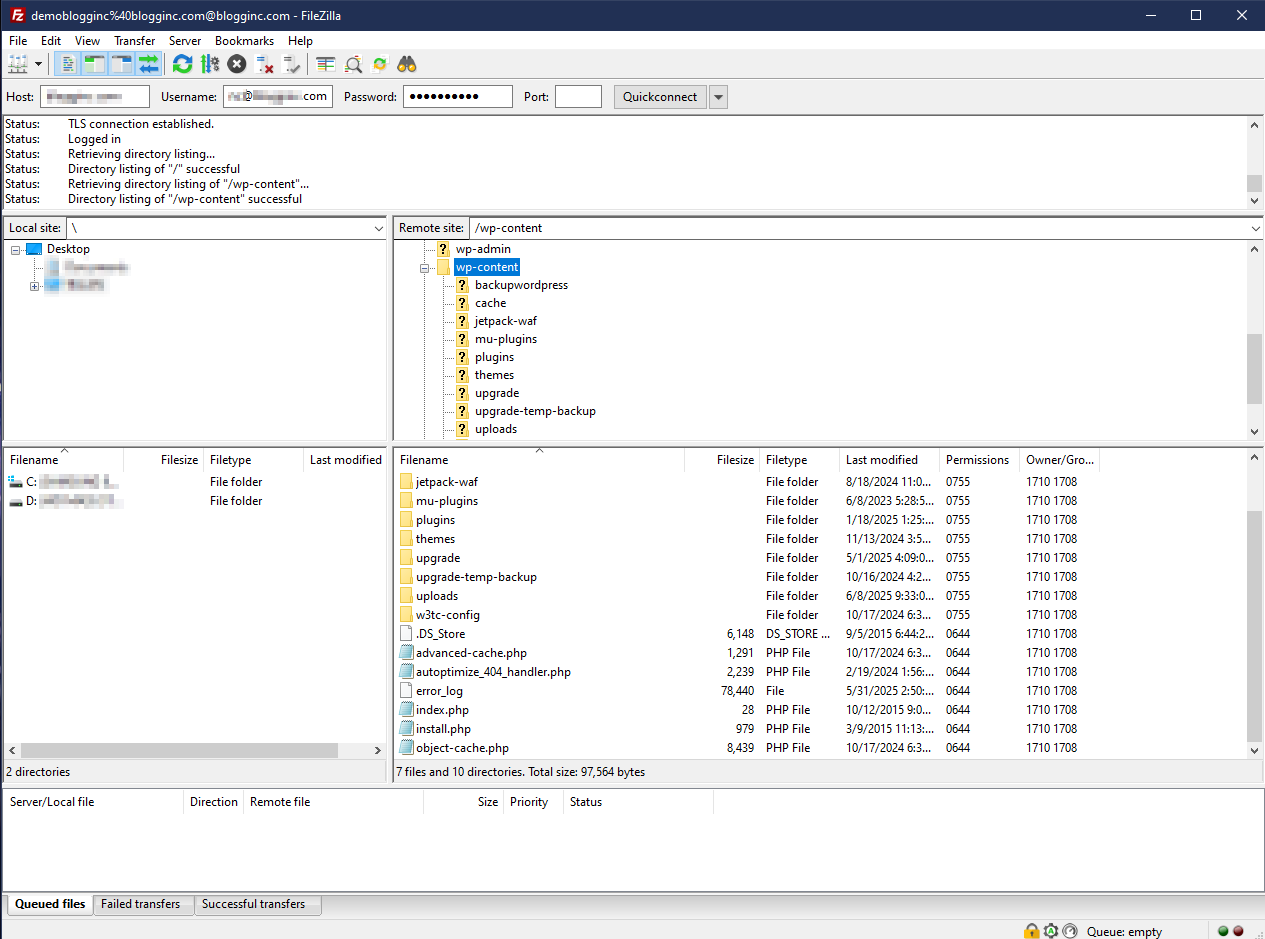Open speed limits gauge icon

[1069, 931]
